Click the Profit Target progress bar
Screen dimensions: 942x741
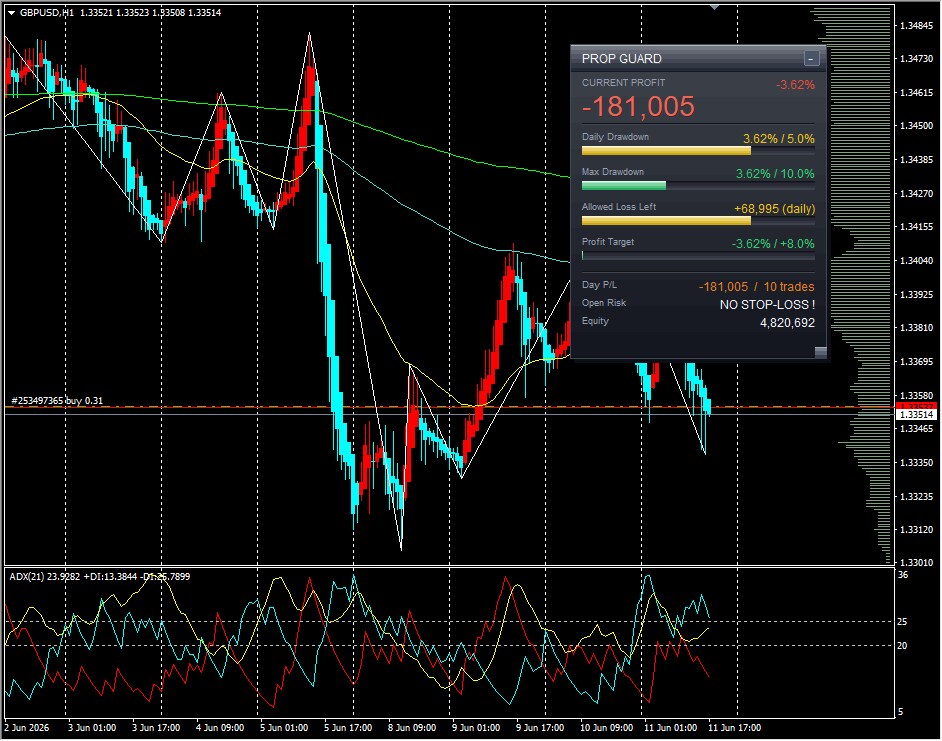pos(698,256)
